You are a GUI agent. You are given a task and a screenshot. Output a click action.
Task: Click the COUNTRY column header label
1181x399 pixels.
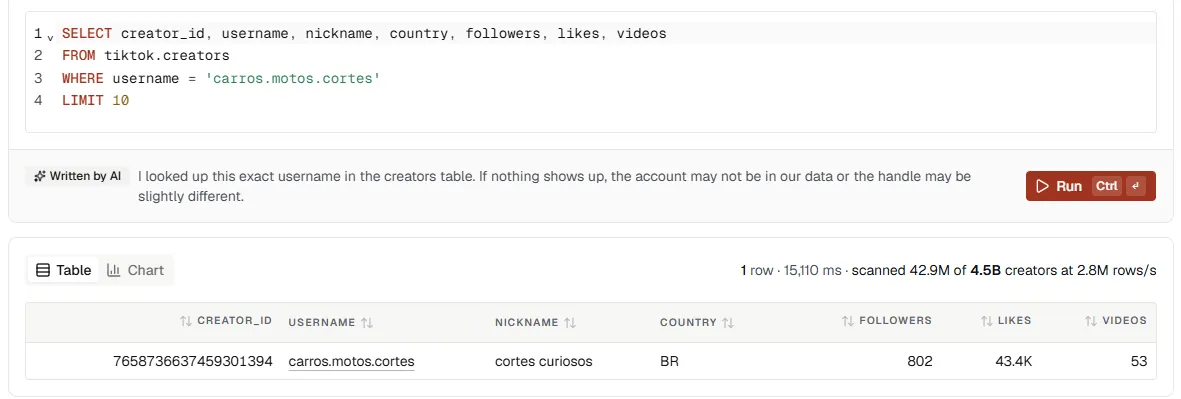688,322
